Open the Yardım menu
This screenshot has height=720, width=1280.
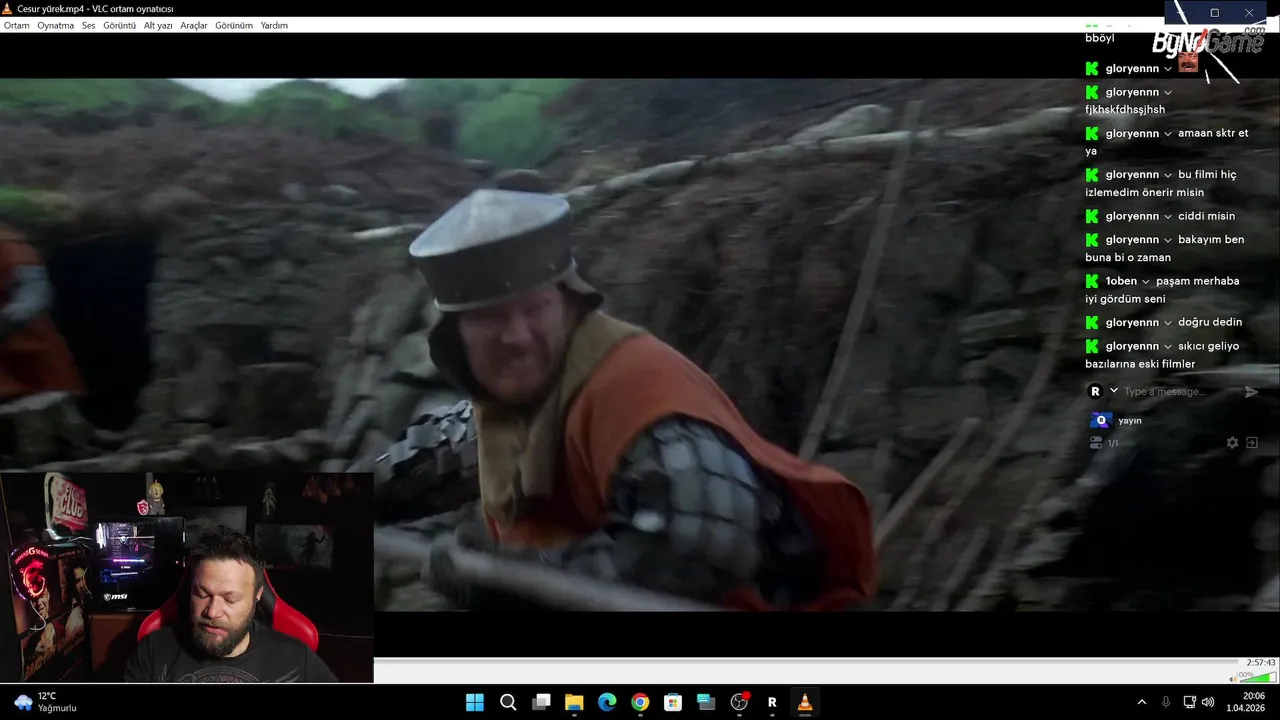coord(274,25)
